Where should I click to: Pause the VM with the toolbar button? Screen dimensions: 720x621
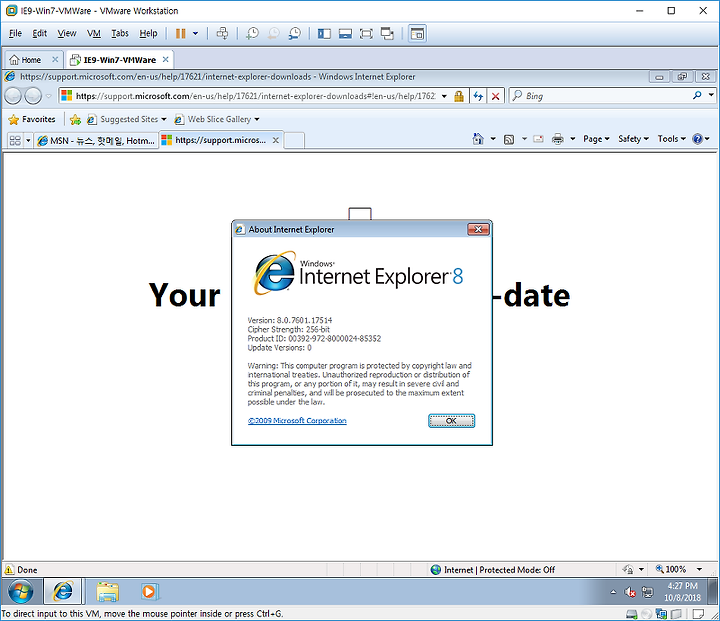pyautogui.click(x=180, y=34)
